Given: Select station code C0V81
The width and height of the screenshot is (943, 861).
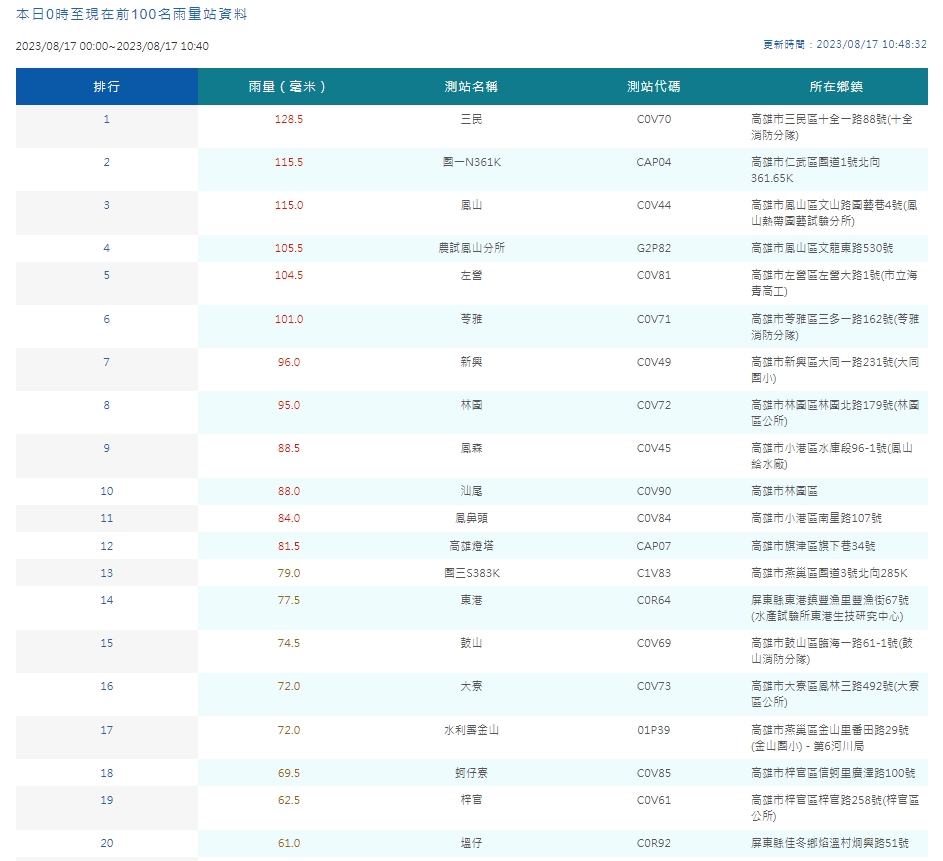Looking at the screenshot, I should pos(654,275).
